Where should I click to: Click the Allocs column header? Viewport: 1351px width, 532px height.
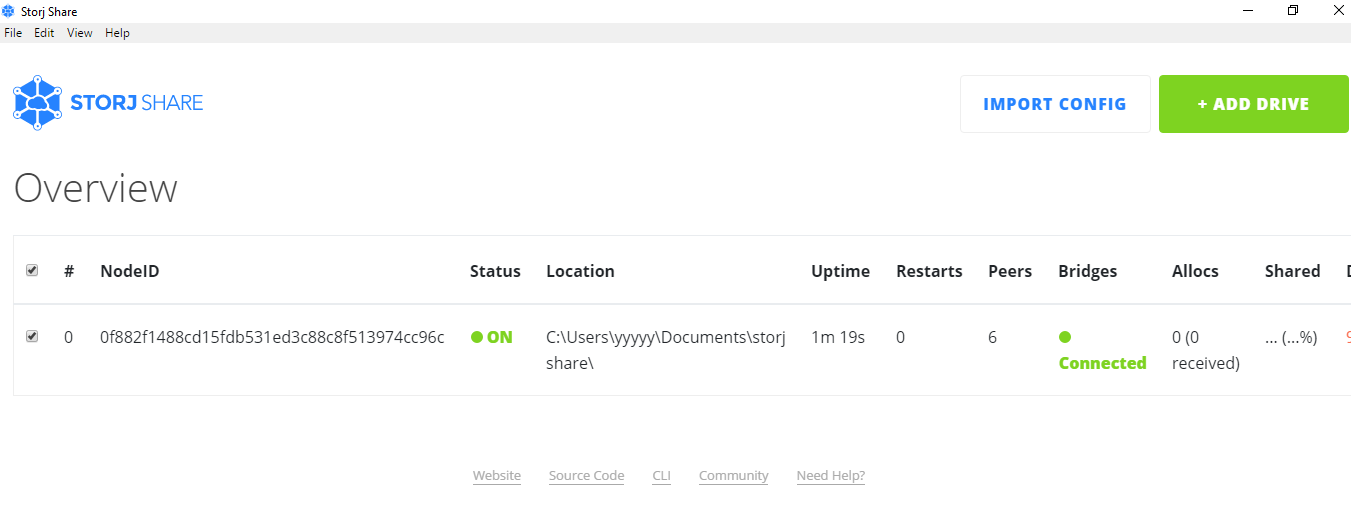pos(1195,271)
